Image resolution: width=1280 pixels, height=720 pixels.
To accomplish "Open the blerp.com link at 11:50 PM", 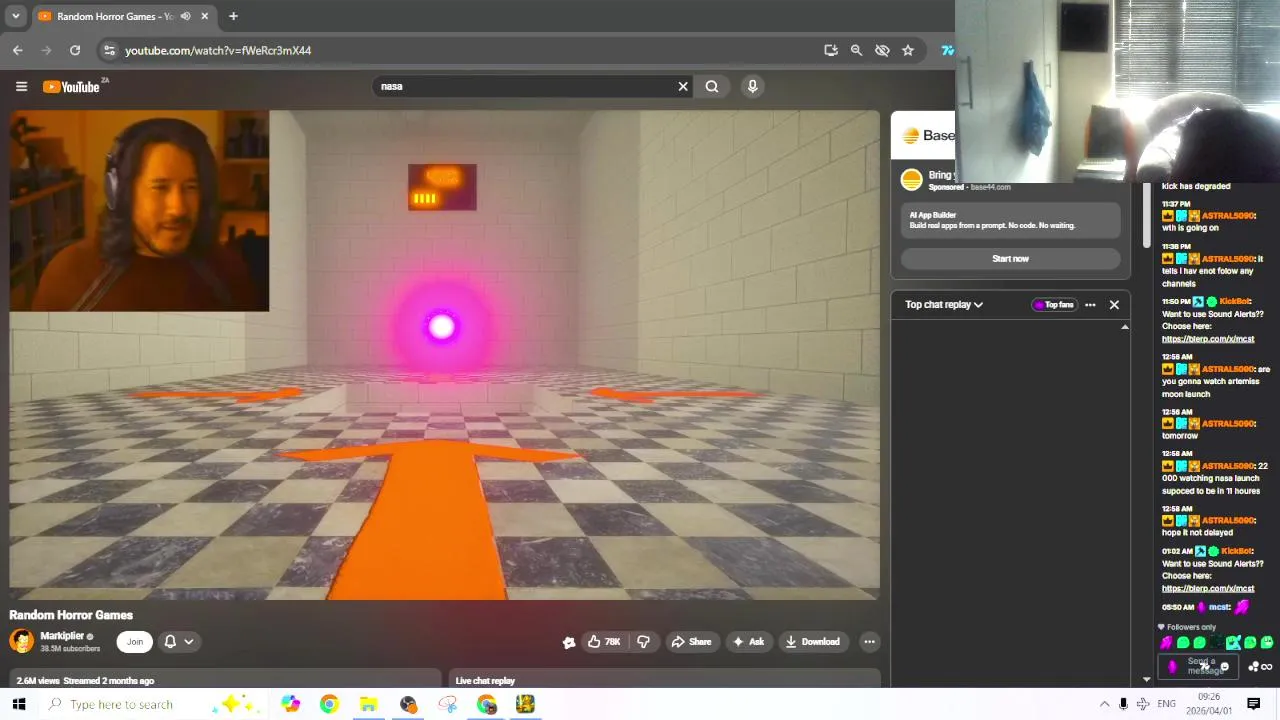I will coord(1208,339).
